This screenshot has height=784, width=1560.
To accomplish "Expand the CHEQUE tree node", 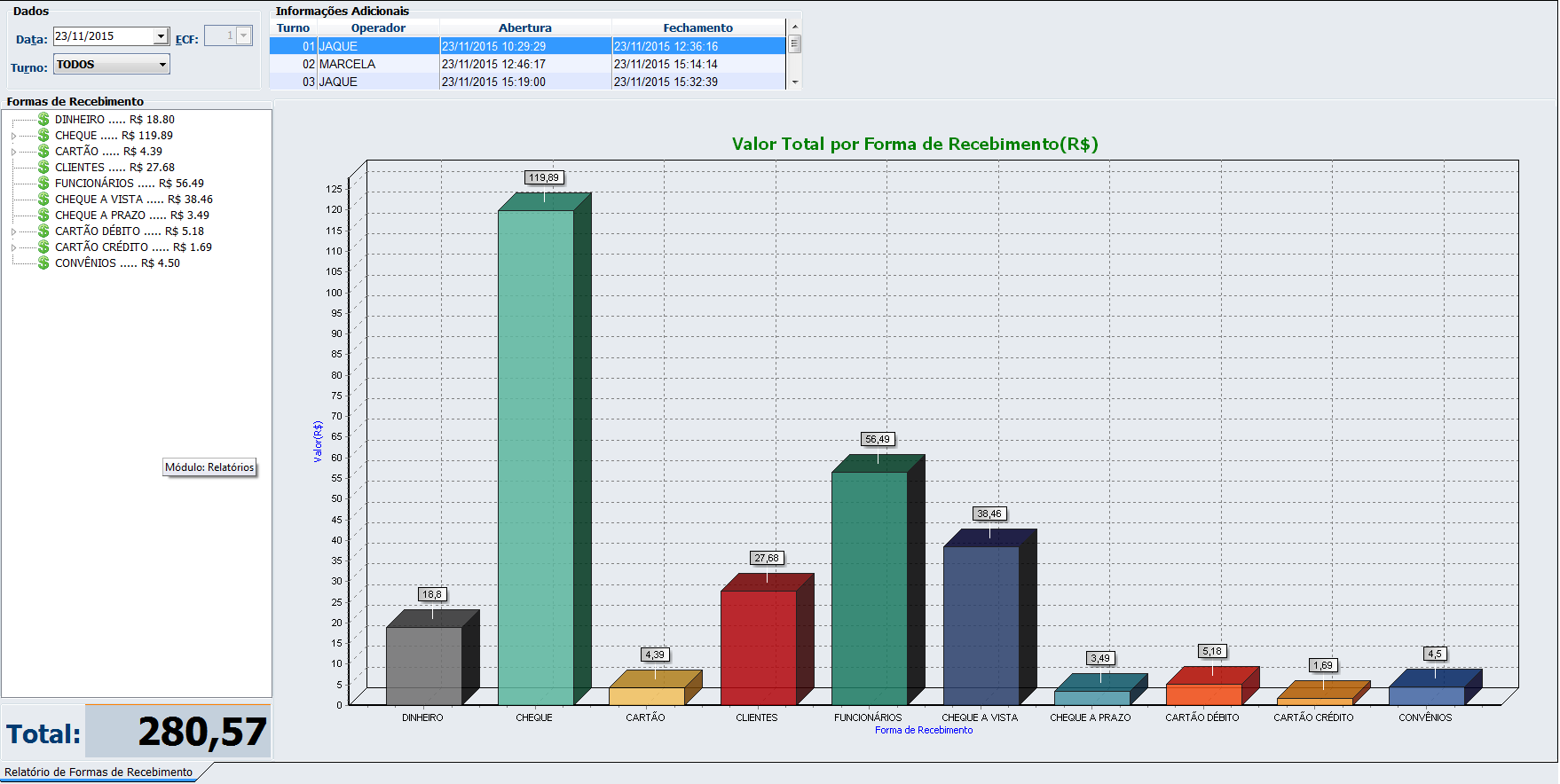I will pyautogui.click(x=13, y=137).
